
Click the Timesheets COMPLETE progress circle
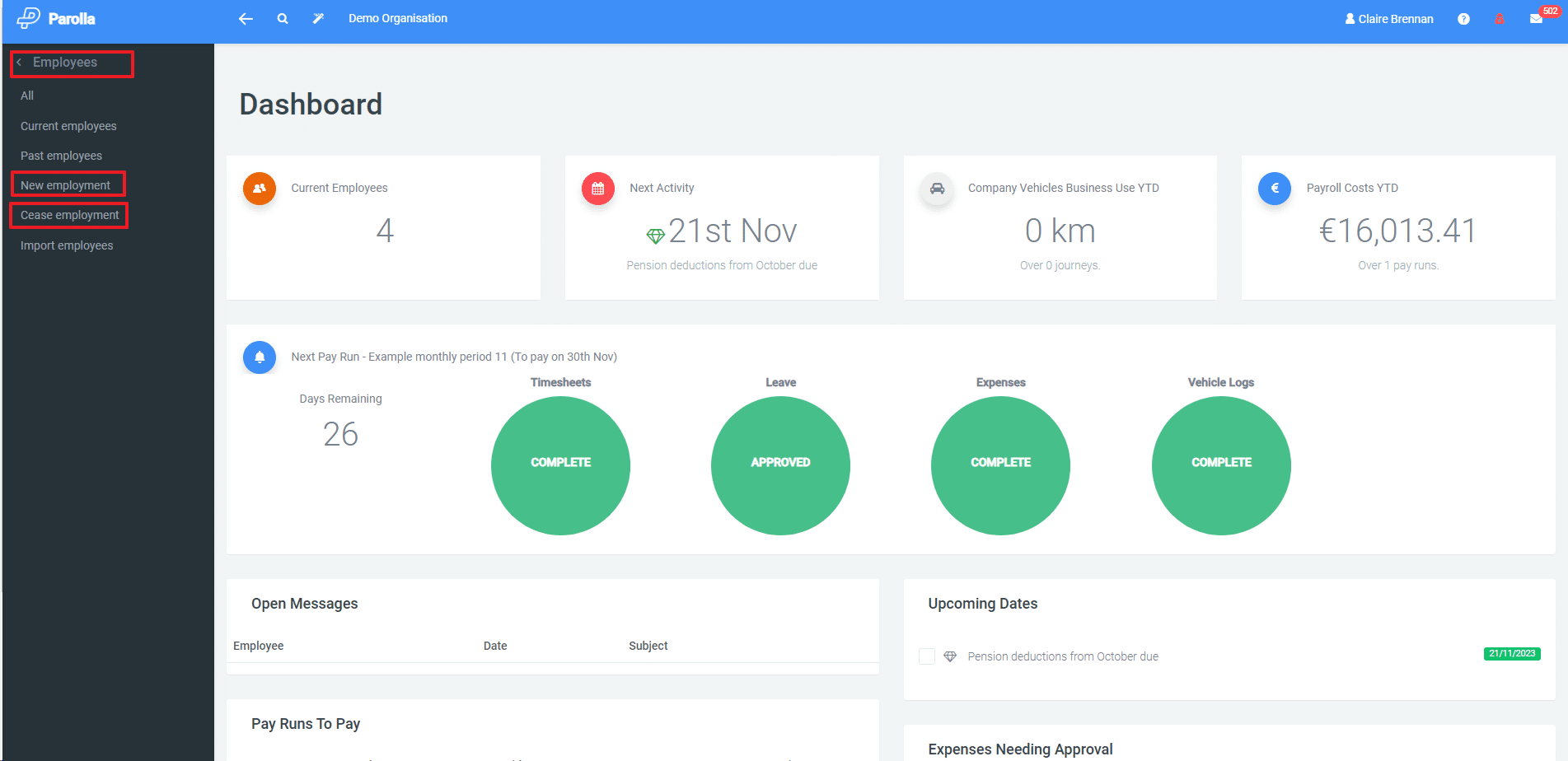pos(560,465)
